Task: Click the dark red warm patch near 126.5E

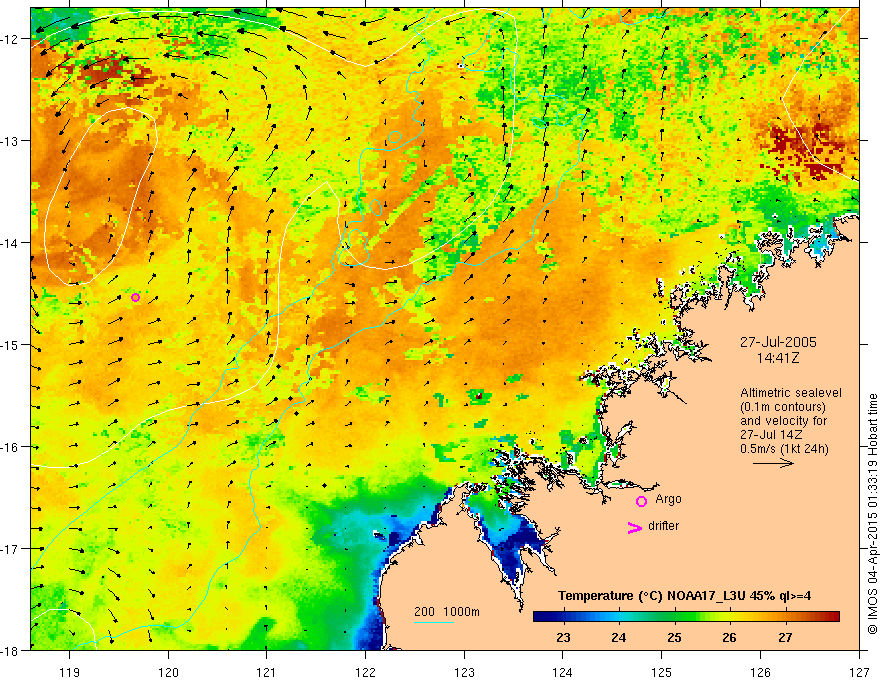Action: (x=803, y=149)
